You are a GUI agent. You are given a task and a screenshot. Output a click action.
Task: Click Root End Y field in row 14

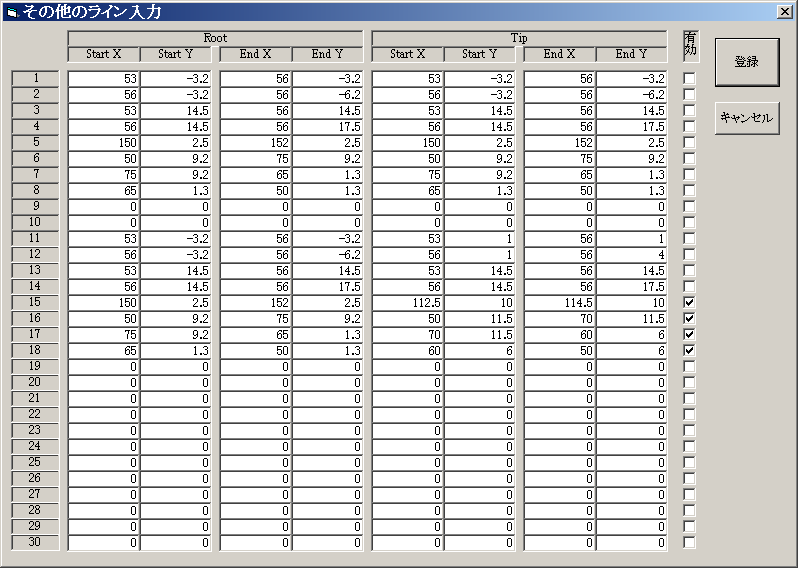pos(328,286)
